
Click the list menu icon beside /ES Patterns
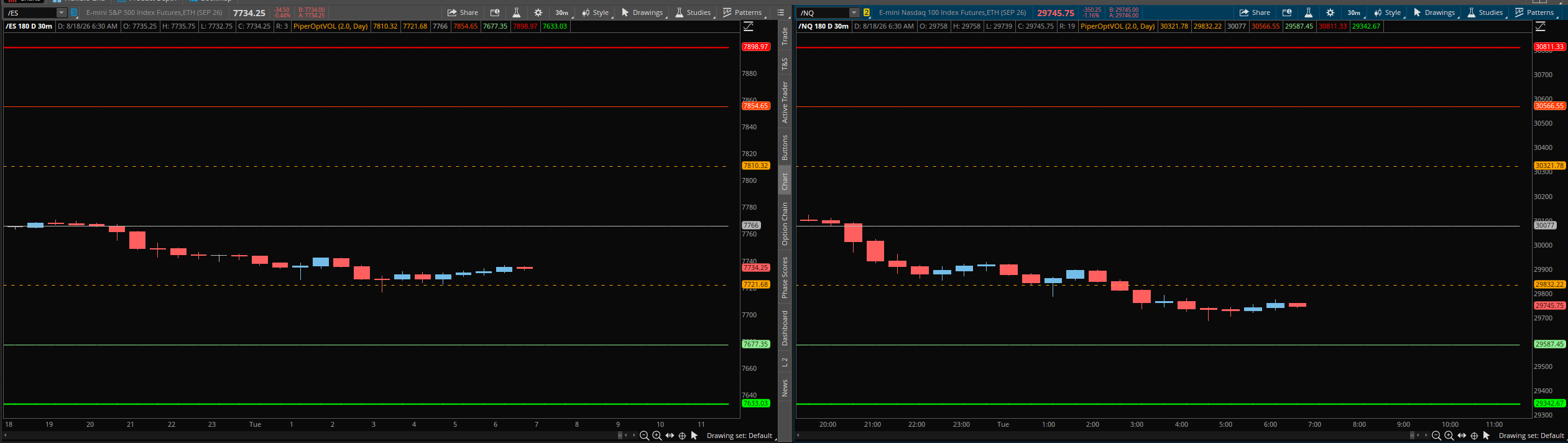[781, 12]
